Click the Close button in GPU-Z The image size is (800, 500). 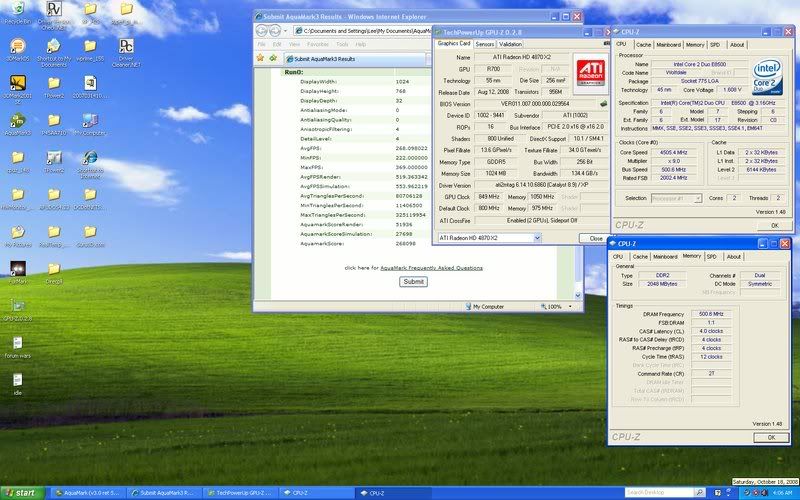click(x=594, y=238)
